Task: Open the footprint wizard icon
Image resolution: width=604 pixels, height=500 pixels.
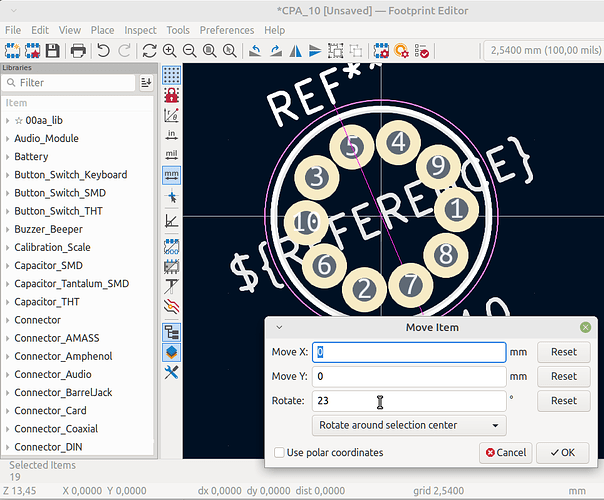Action: coord(32,50)
